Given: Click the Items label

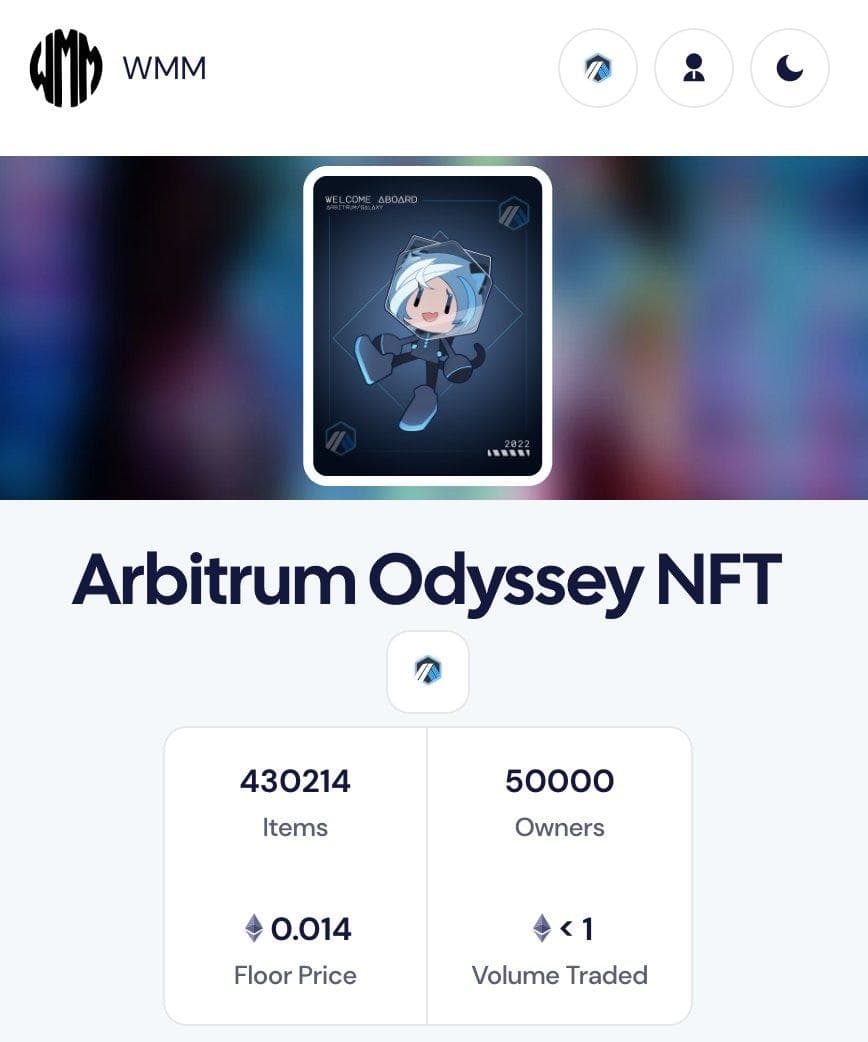Looking at the screenshot, I should coord(295,827).
